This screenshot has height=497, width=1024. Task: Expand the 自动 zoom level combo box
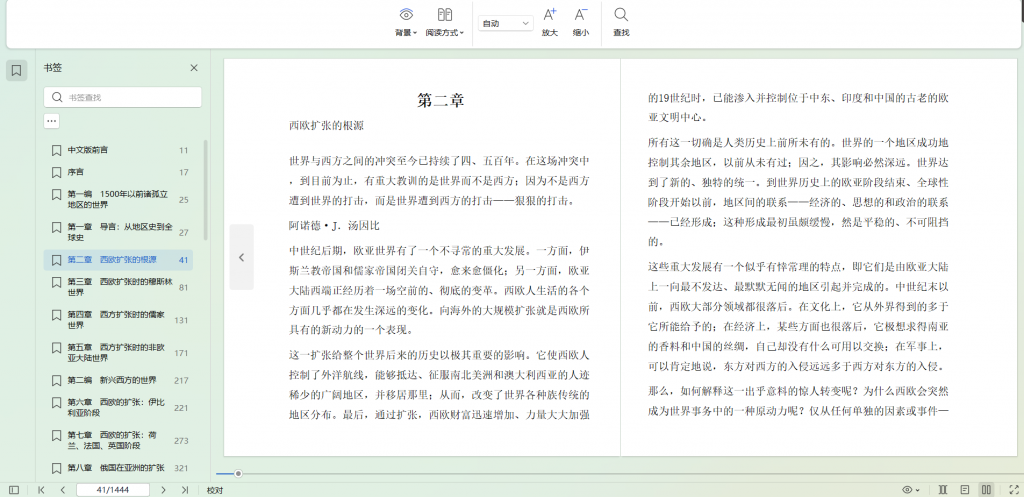pos(505,23)
